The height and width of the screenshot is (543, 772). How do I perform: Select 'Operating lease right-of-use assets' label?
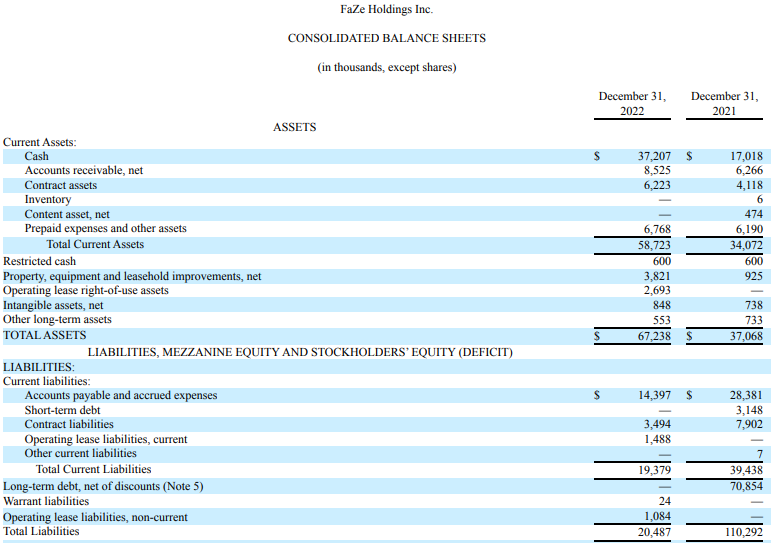[x=86, y=291]
